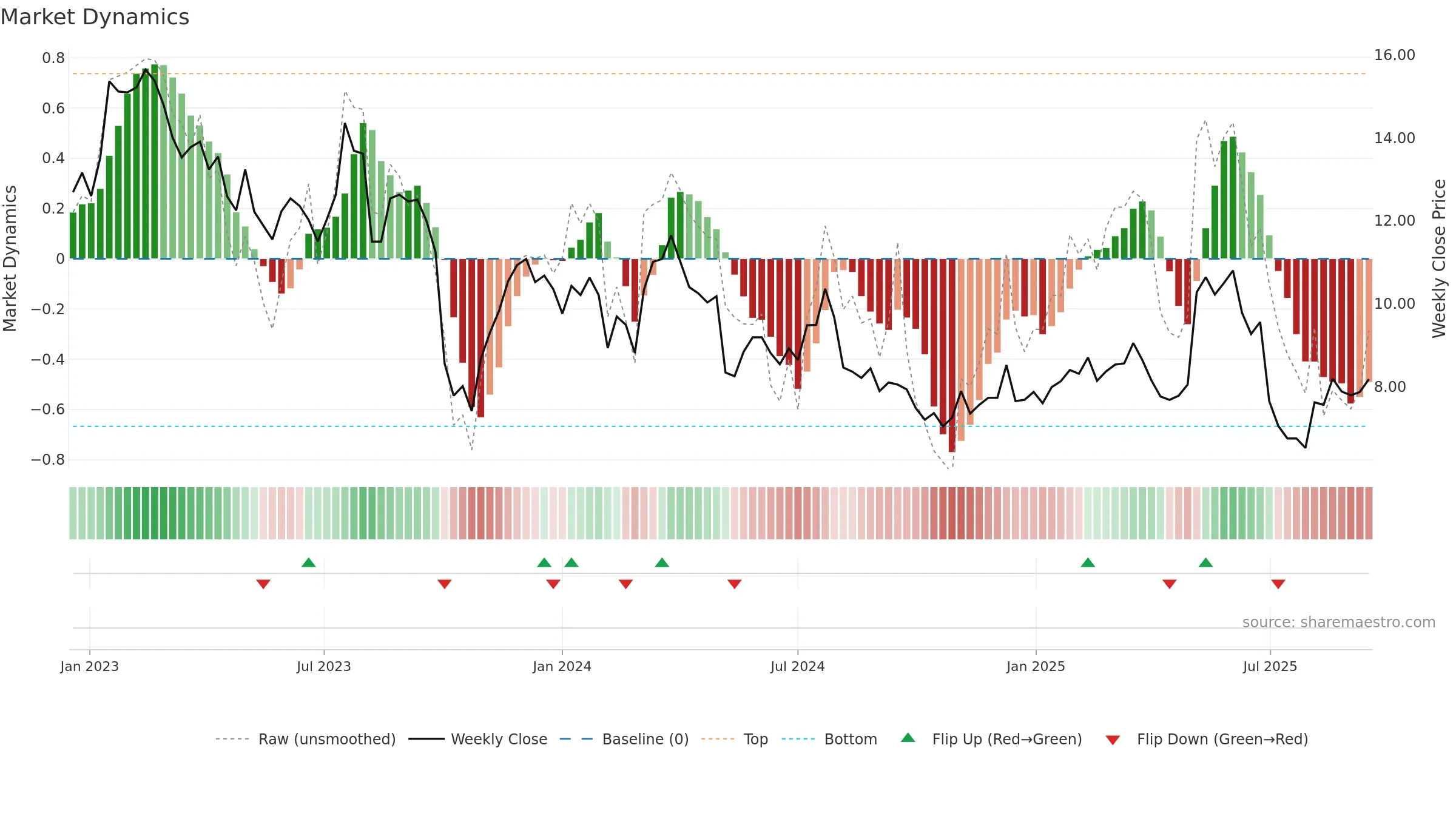Click the Jul 2024 x-axis label
This screenshot has width=1456, height=819.
pos(798,666)
